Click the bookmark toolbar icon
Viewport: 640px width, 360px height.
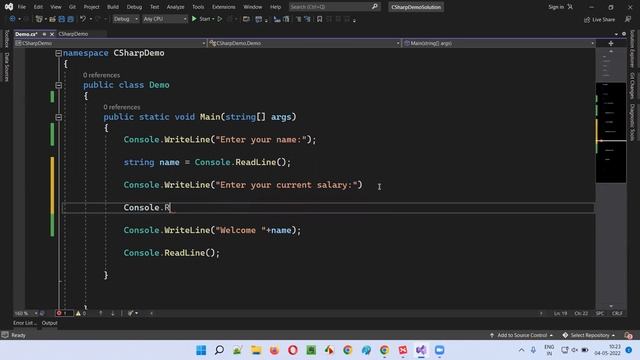click(320, 19)
